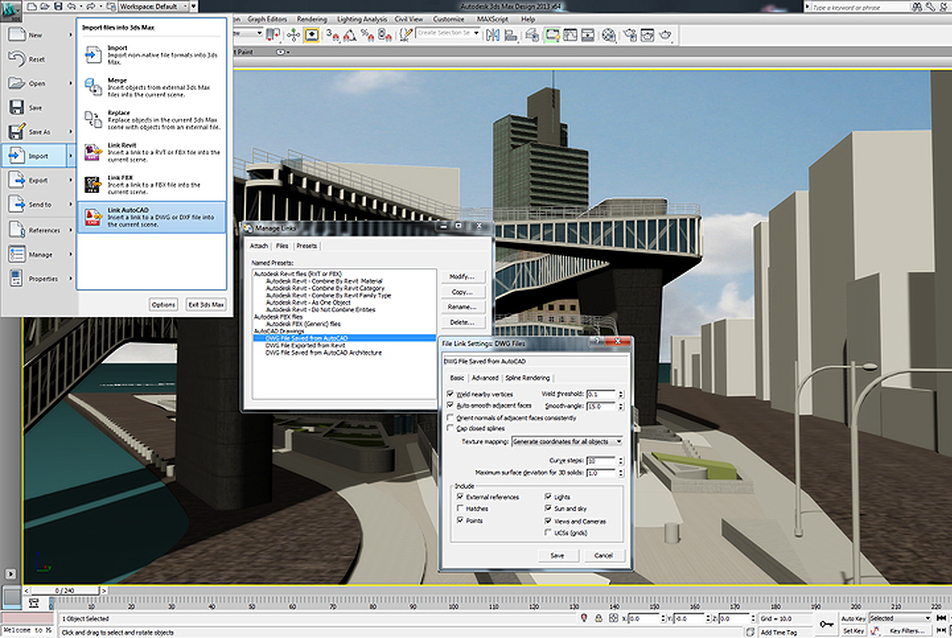Viewport: 952px width, 638px height.
Task: Click the Modify... button in Manage Links
Action: 462,277
